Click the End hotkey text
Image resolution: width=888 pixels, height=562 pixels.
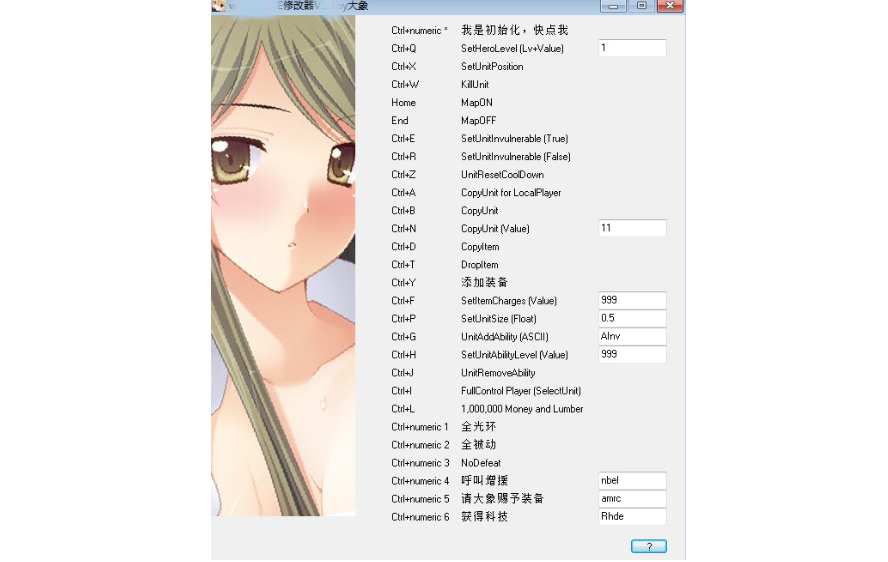click(399, 121)
